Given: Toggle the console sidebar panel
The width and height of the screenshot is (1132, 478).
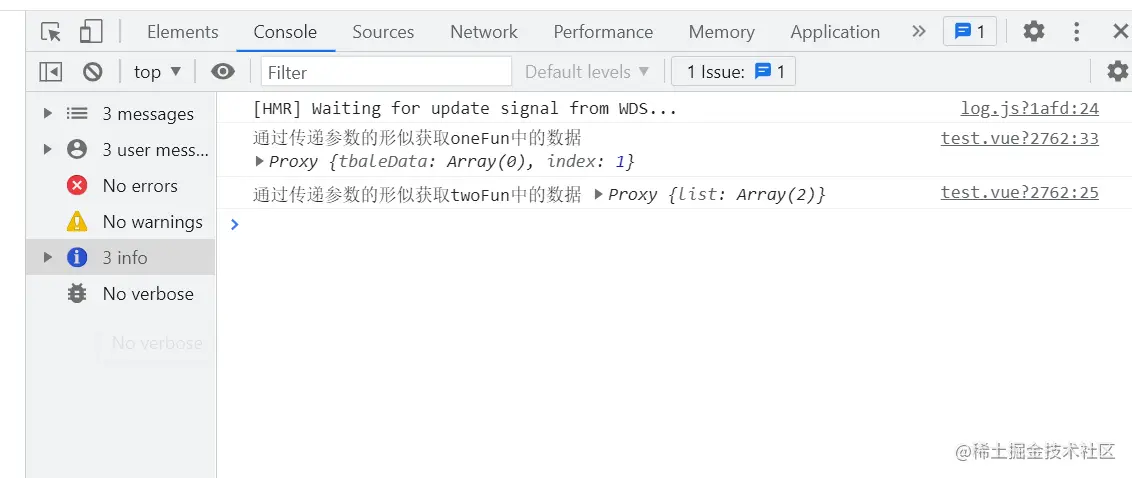Looking at the screenshot, I should (x=51, y=72).
